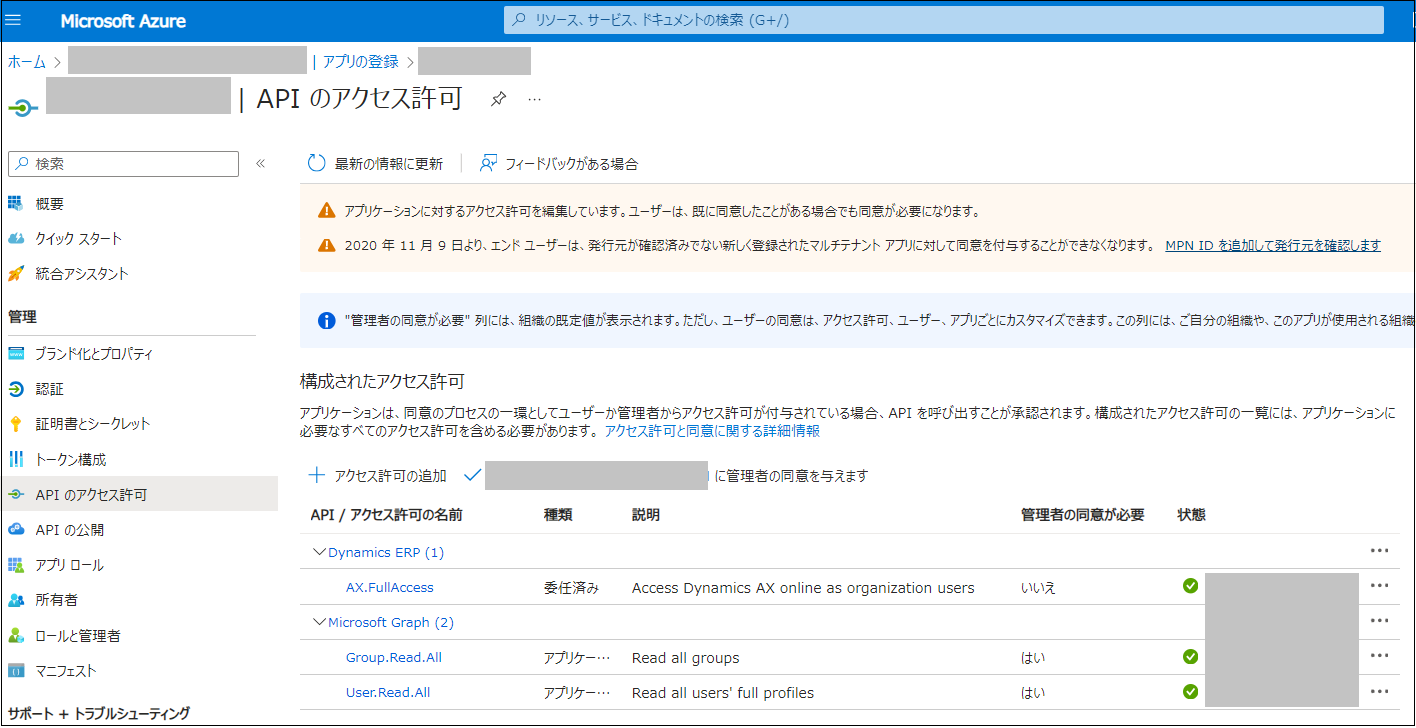
Task: Click the checkmark icon for admin consent
Action: click(x=473, y=476)
